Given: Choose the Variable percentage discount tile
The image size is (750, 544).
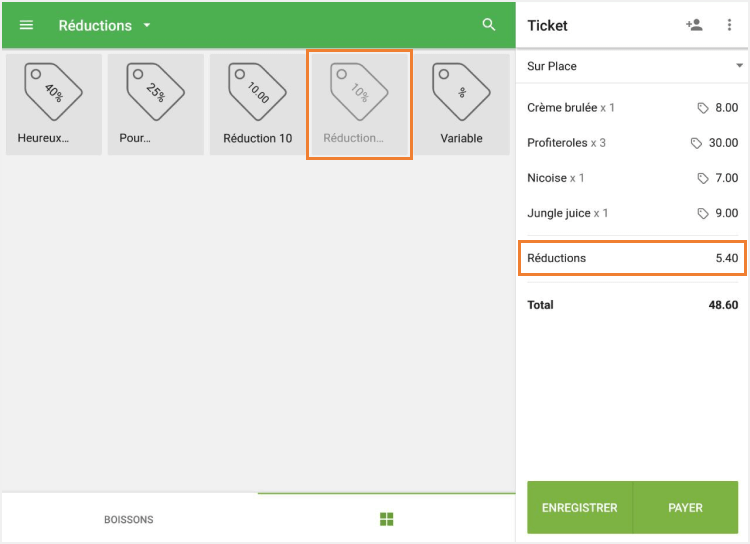Looking at the screenshot, I should pos(461,104).
